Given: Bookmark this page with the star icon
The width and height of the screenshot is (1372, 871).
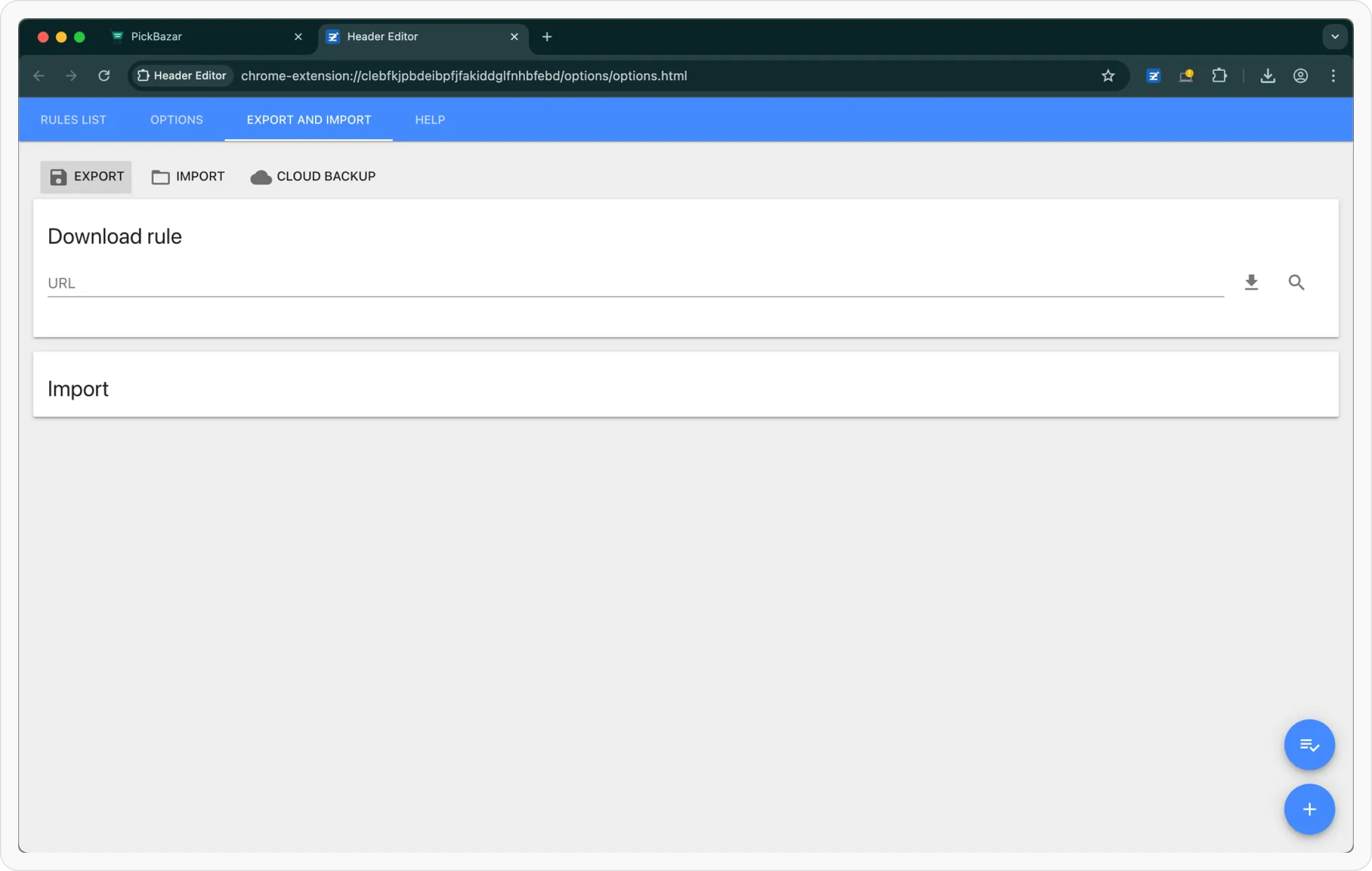Looking at the screenshot, I should (x=1107, y=76).
